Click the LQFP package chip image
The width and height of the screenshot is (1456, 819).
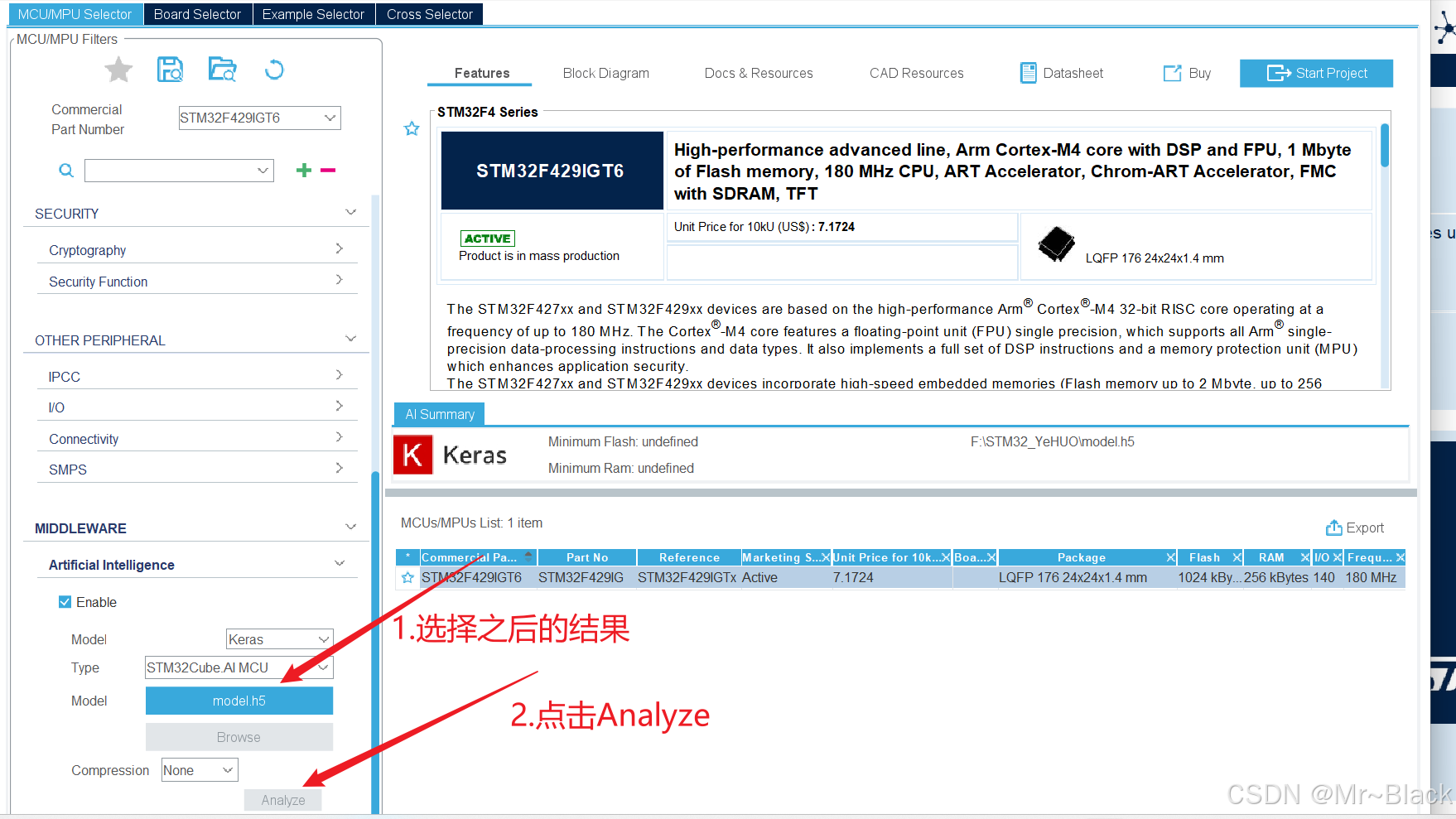click(x=1056, y=244)
